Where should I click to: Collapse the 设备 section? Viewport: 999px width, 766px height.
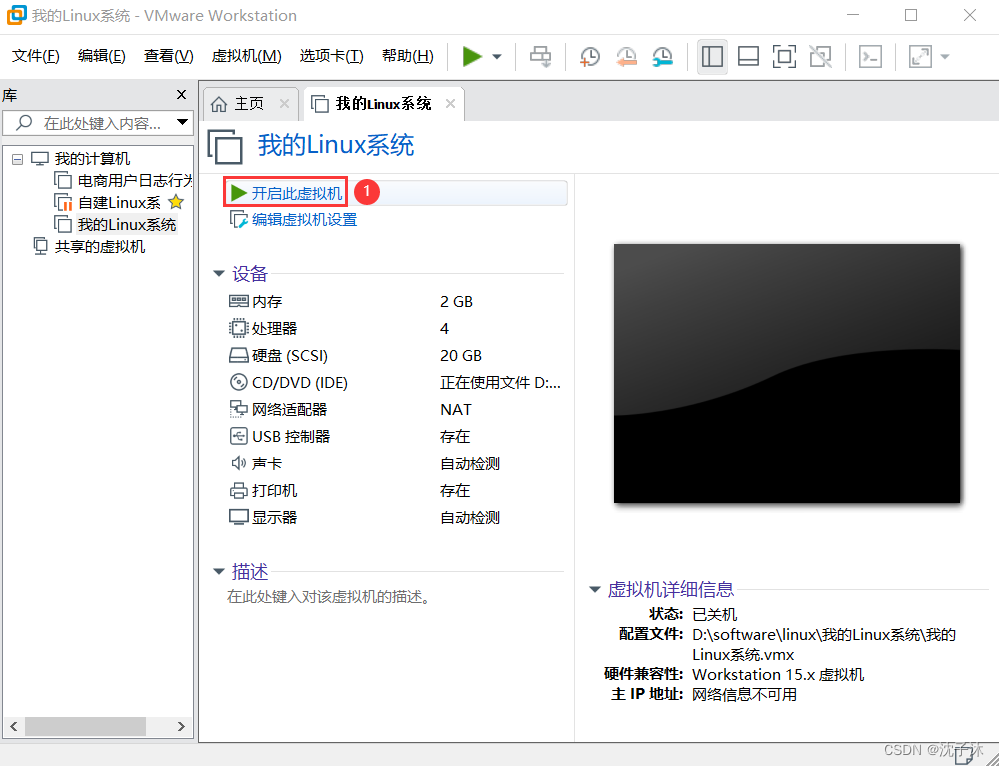point(219,273)
